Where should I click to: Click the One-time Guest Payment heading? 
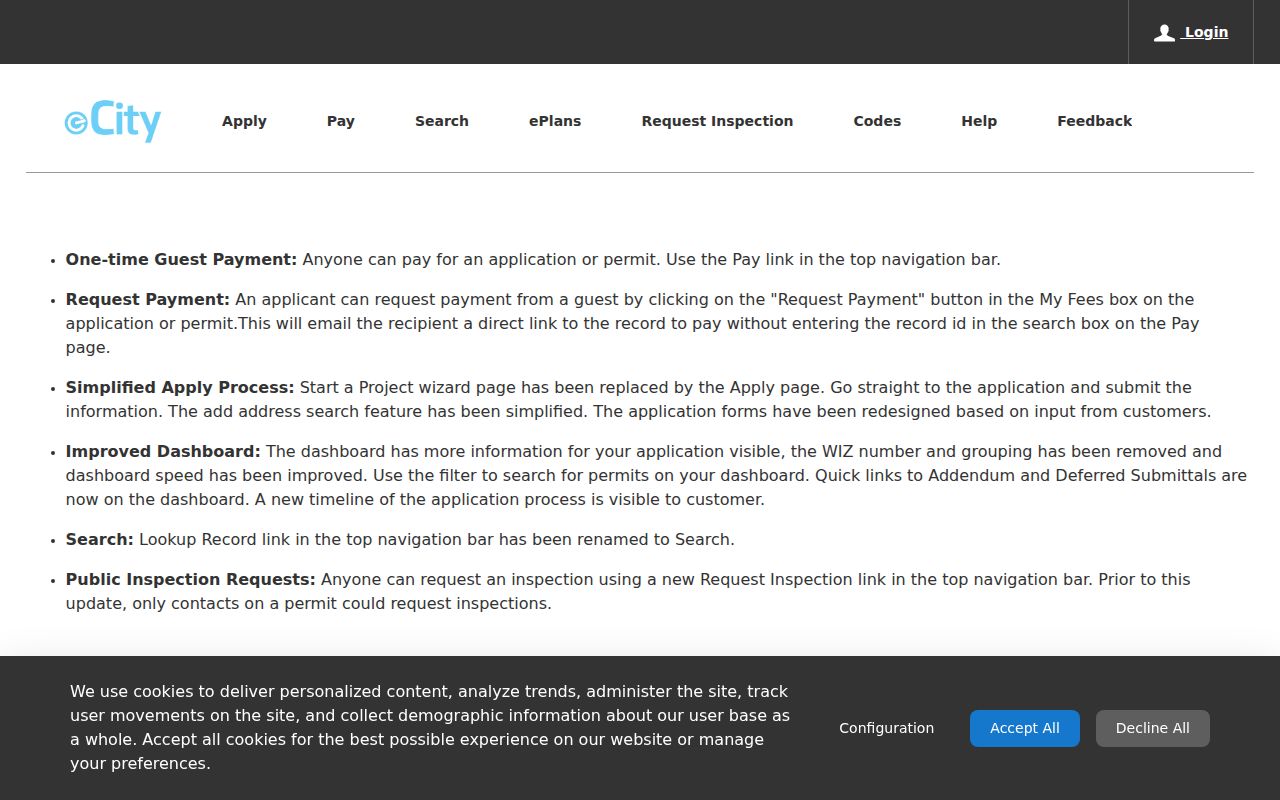click(x=181, y=259)
